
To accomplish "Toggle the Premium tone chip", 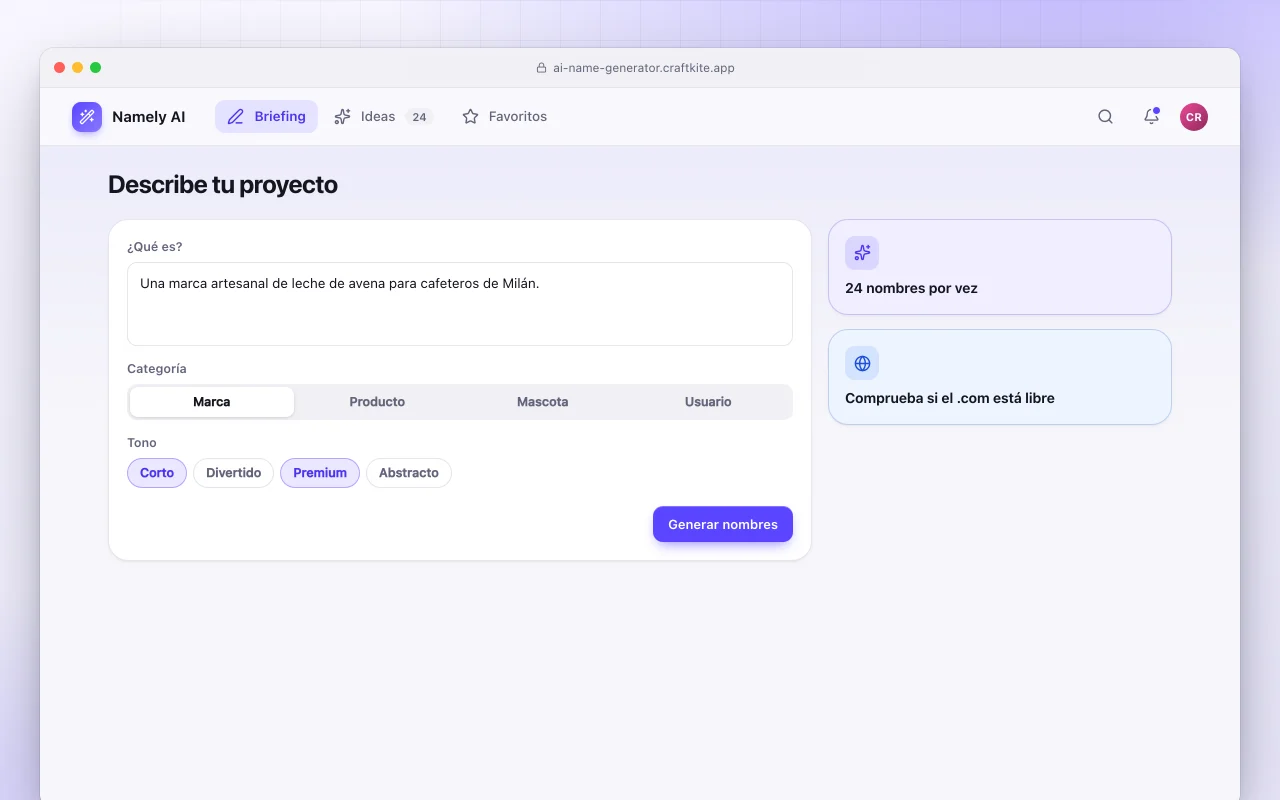I will pos(320,473).
